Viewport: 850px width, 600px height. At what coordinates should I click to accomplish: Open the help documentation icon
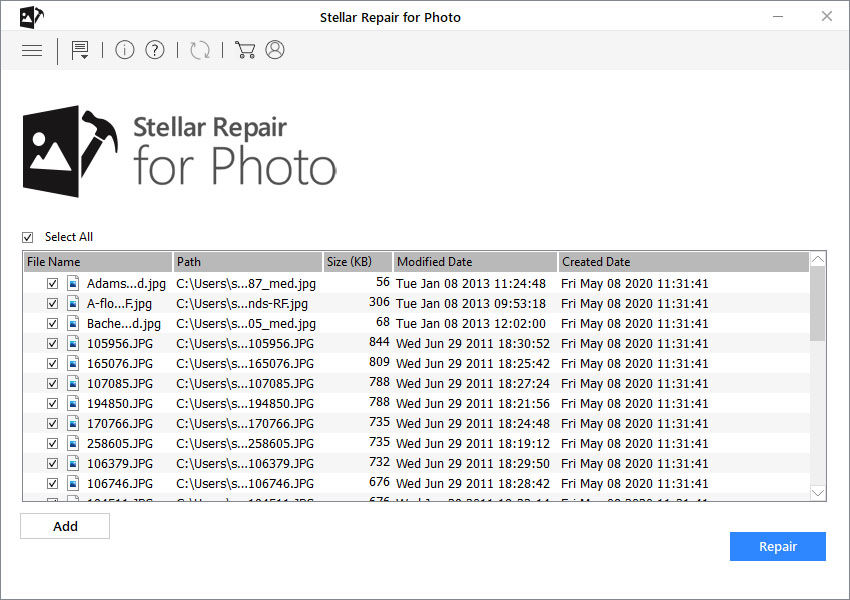[154, 50]
